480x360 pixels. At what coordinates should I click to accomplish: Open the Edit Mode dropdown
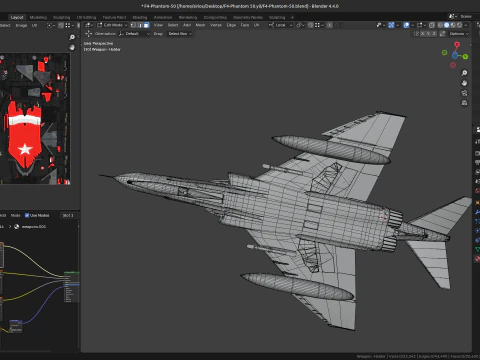pyautogui.click(x=112, y=25)
